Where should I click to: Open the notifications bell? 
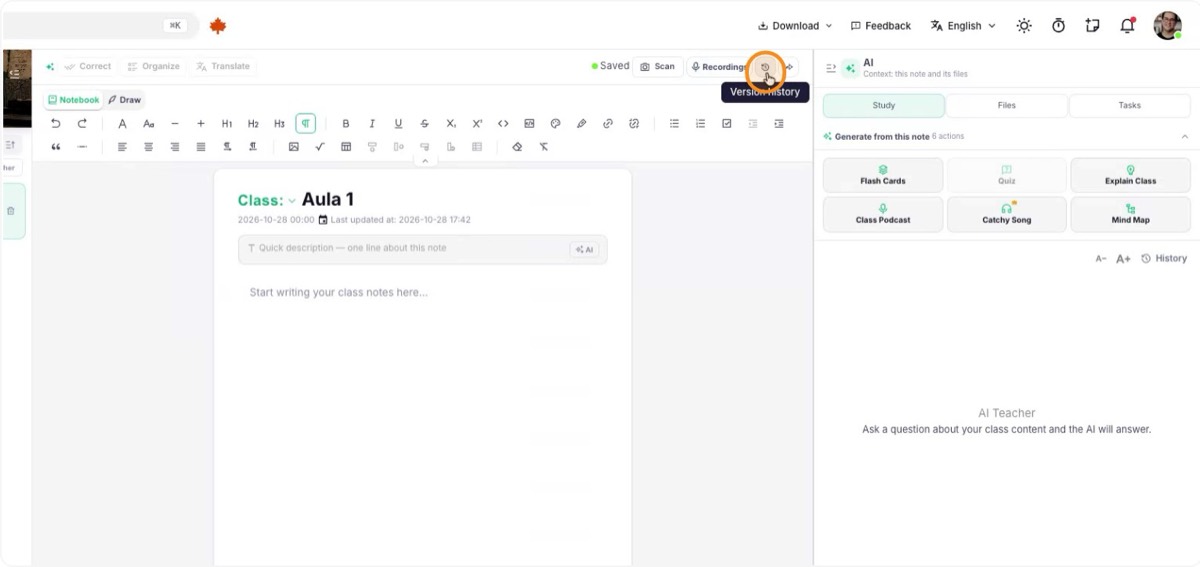[1128, 26]
